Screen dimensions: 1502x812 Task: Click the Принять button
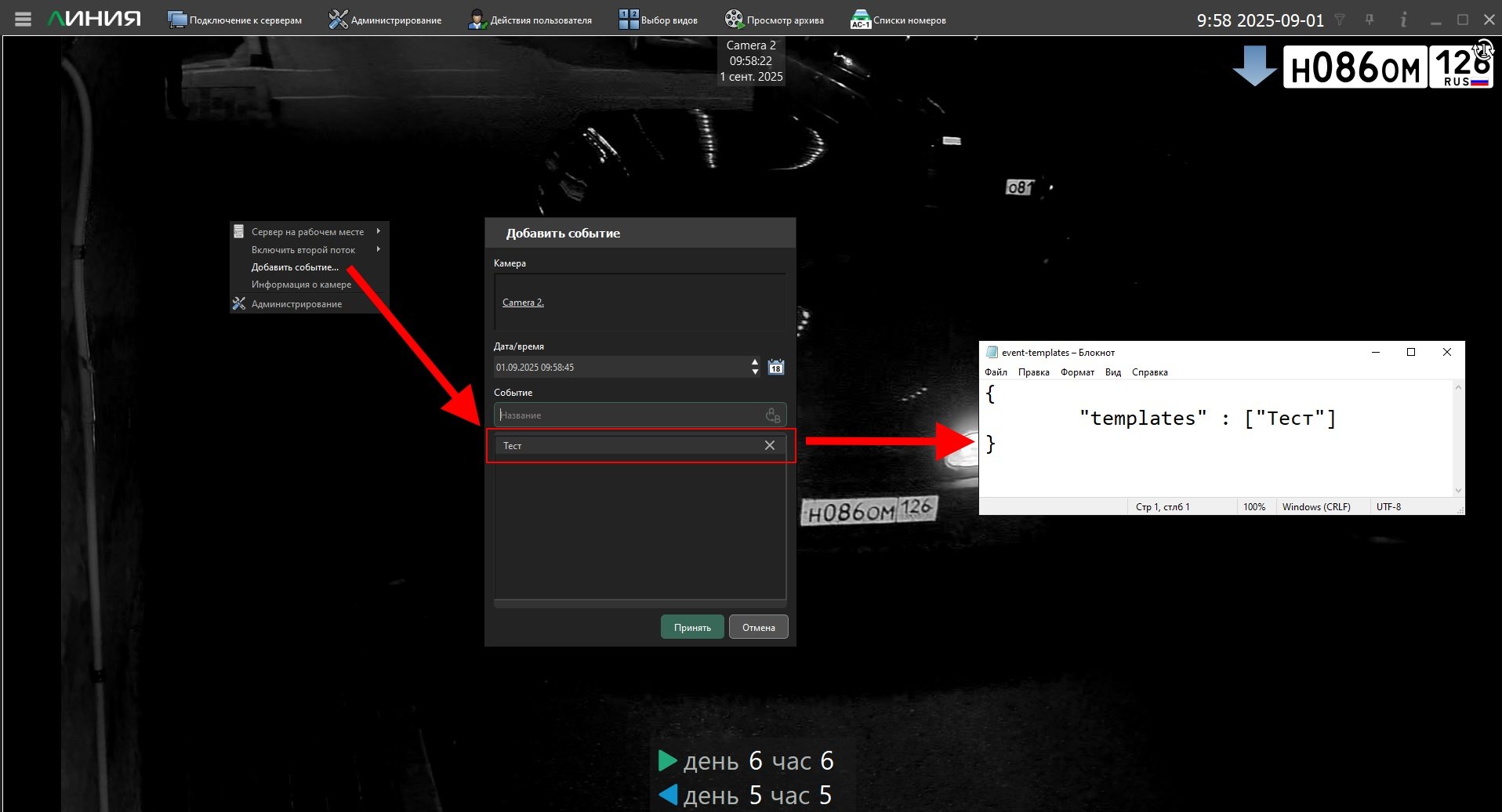click(692, 627)
